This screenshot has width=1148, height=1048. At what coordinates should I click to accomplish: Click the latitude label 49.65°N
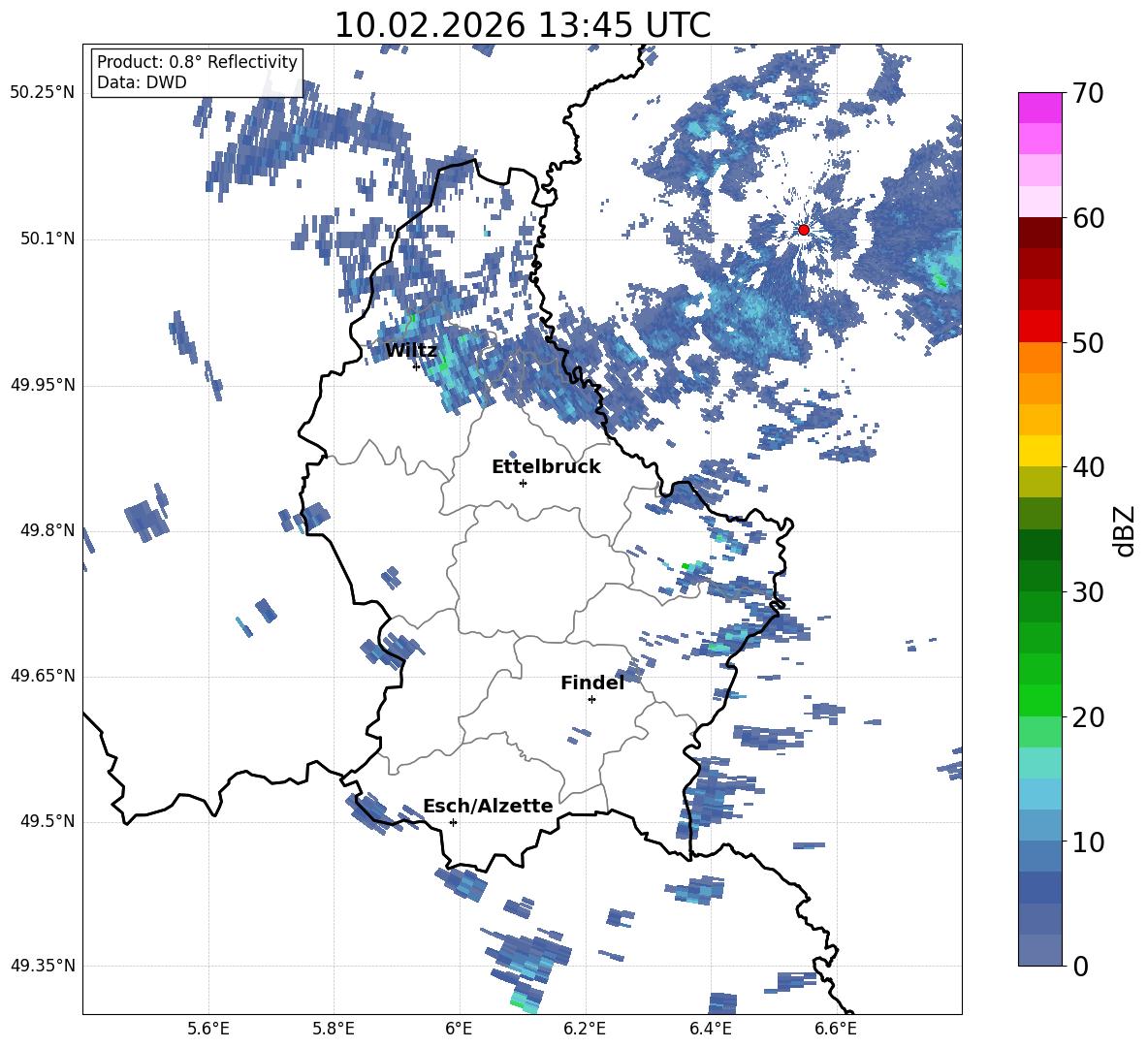click(x=43, y=677)
